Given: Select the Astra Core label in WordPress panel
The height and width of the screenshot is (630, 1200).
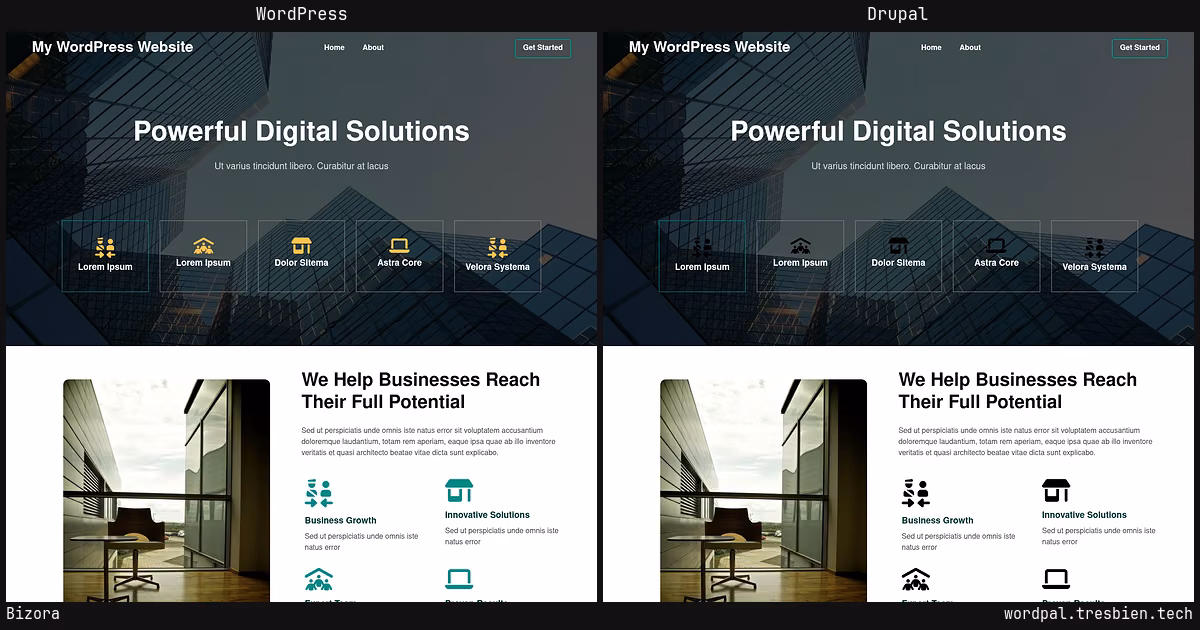Looking at the screenshot, I should (x=399, y=263).
